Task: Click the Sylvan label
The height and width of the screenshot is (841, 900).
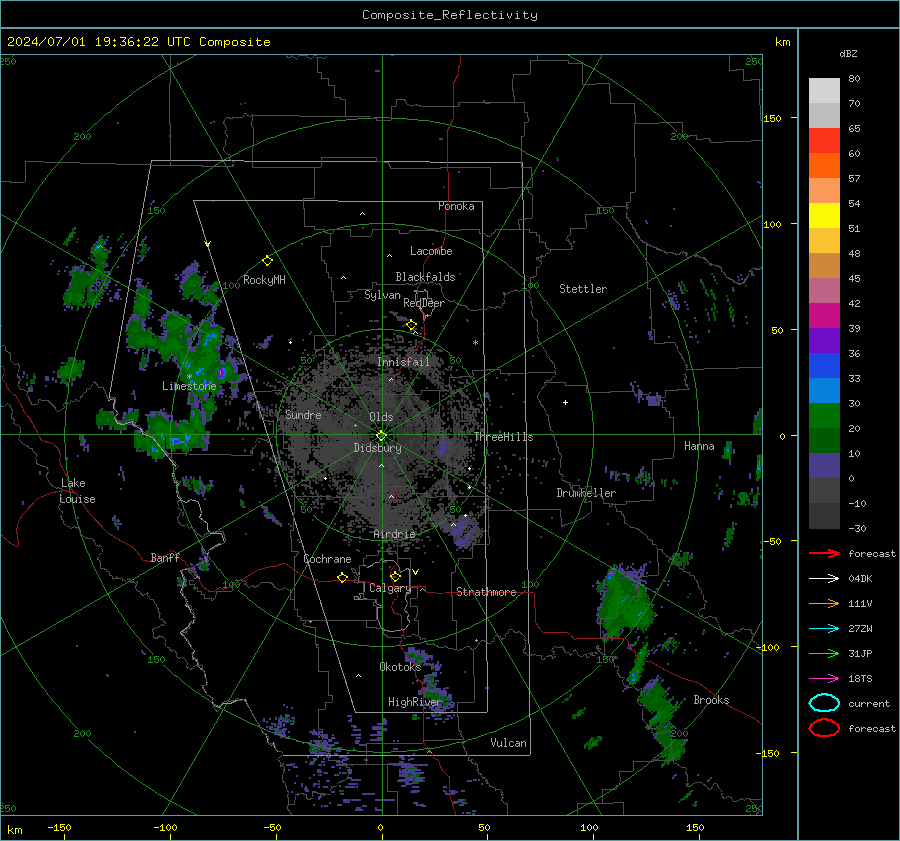Action: pyautogui.click(x=382, y=295)
